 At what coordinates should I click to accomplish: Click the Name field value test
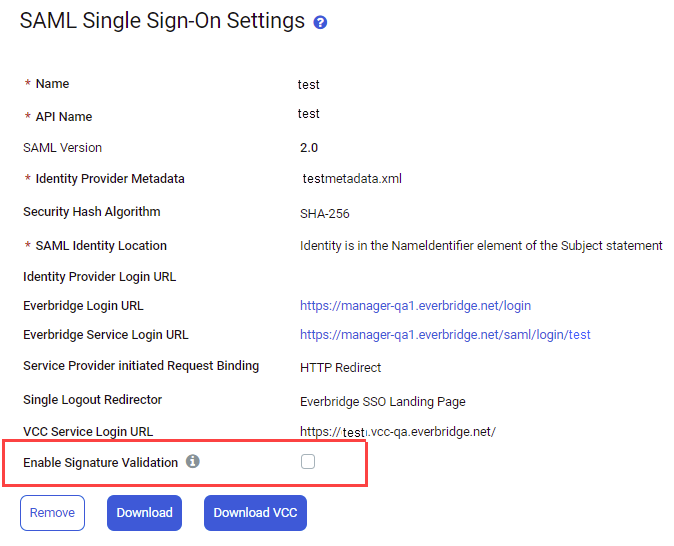pos(309,85)
